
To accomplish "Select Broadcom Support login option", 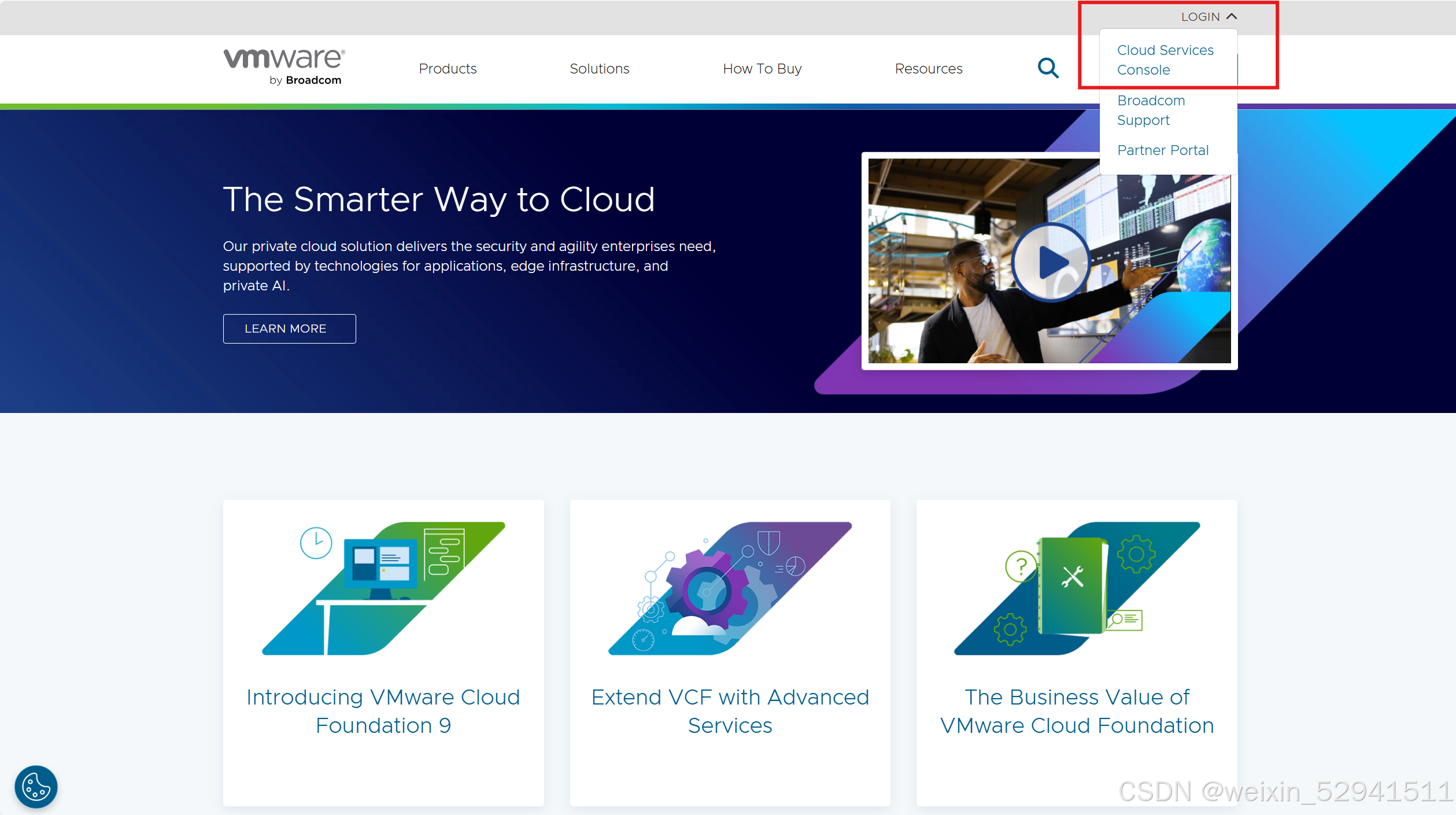I will pyautogui.click(x=1151, y=110).
